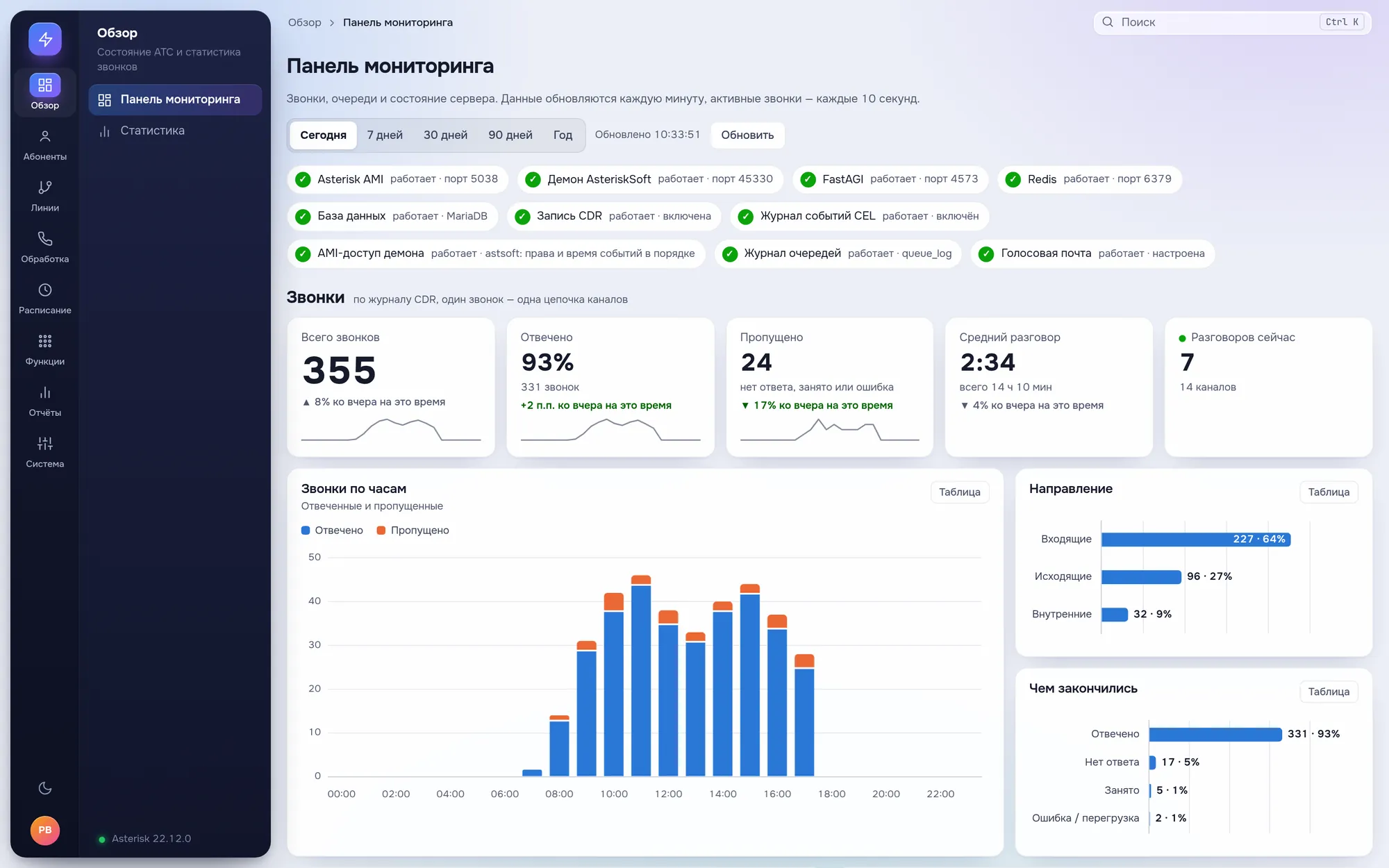
Task: Switch period to Сегодня
Action: coord(323,135)
